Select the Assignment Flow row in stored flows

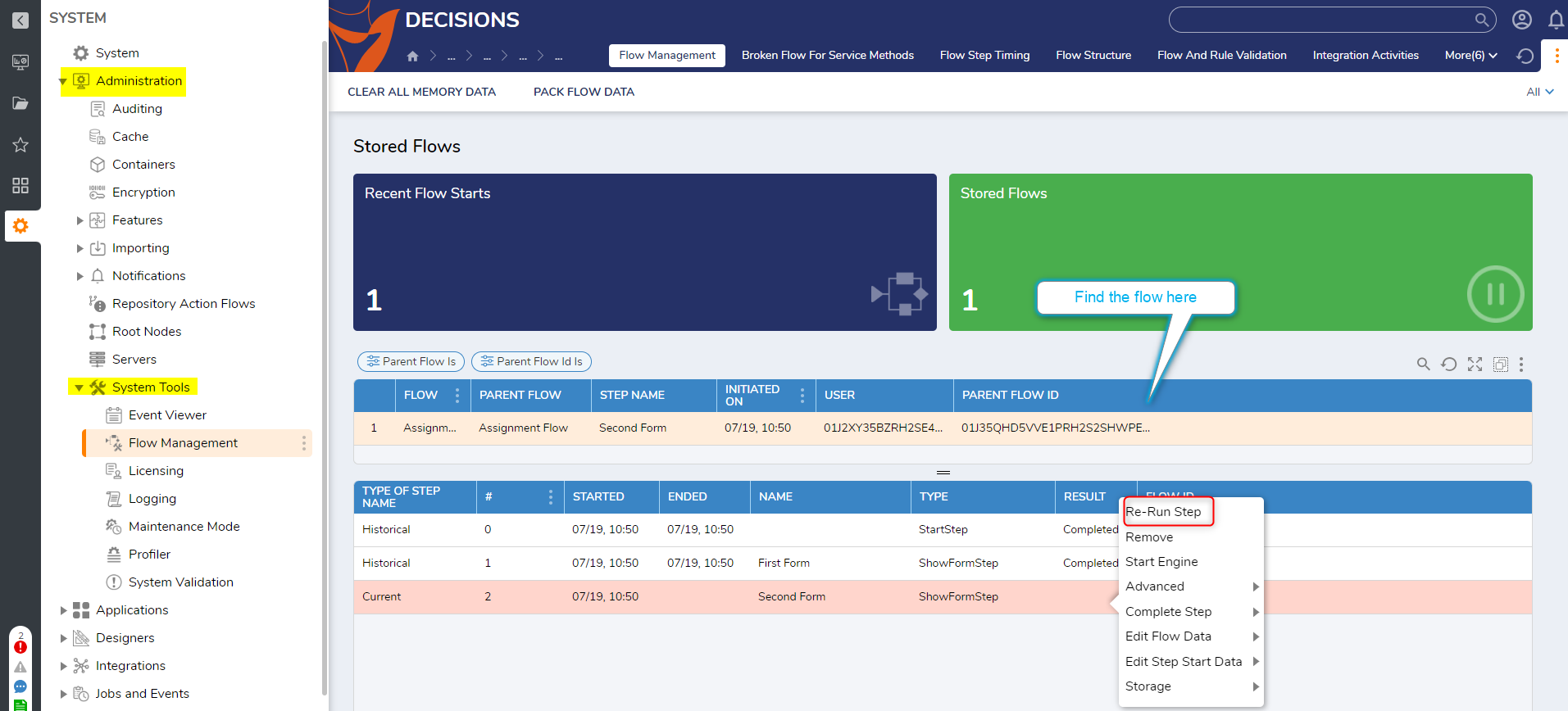[x=943, y=428]
